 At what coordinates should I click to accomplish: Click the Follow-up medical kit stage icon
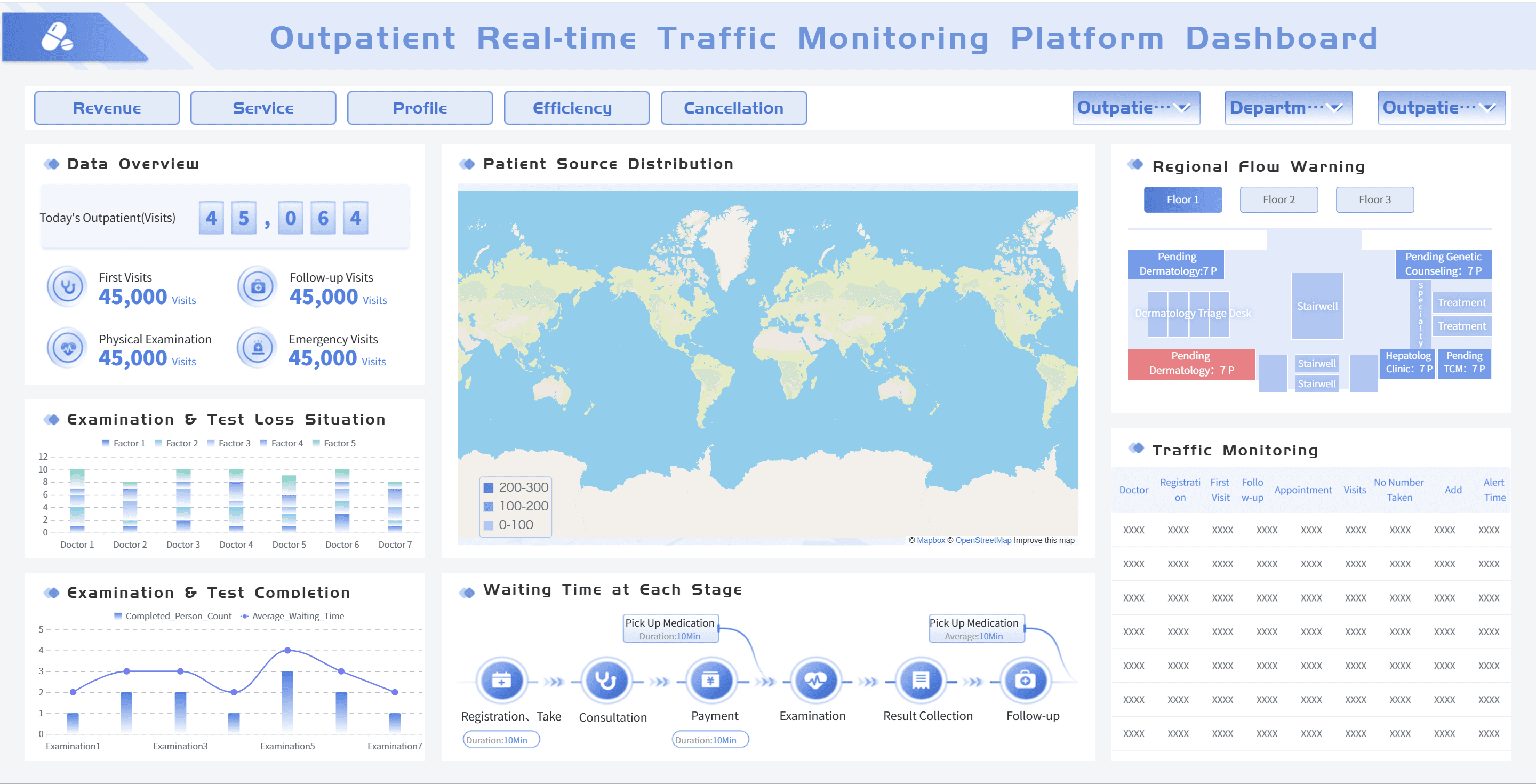(x=1025, y=680)
